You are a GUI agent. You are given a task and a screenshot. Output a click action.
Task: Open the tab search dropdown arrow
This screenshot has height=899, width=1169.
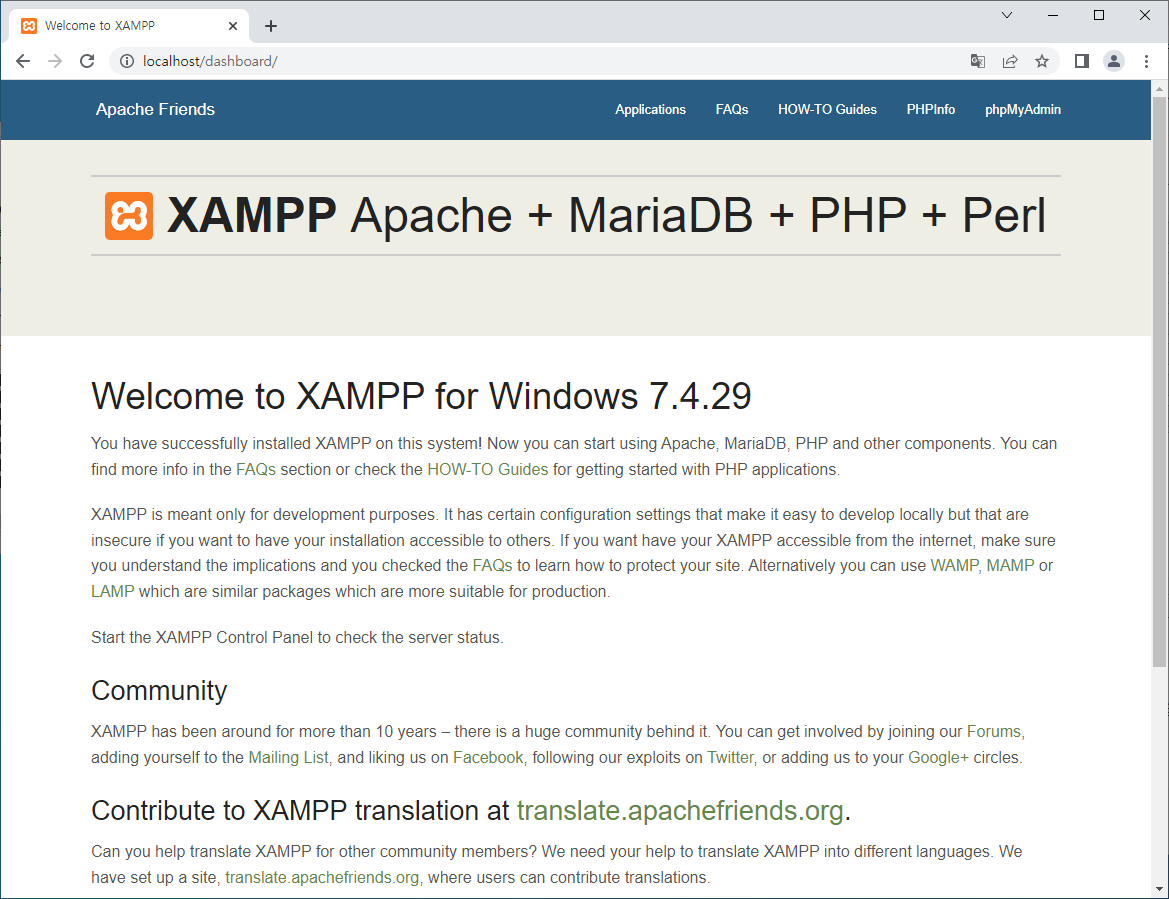(1006, 15)
